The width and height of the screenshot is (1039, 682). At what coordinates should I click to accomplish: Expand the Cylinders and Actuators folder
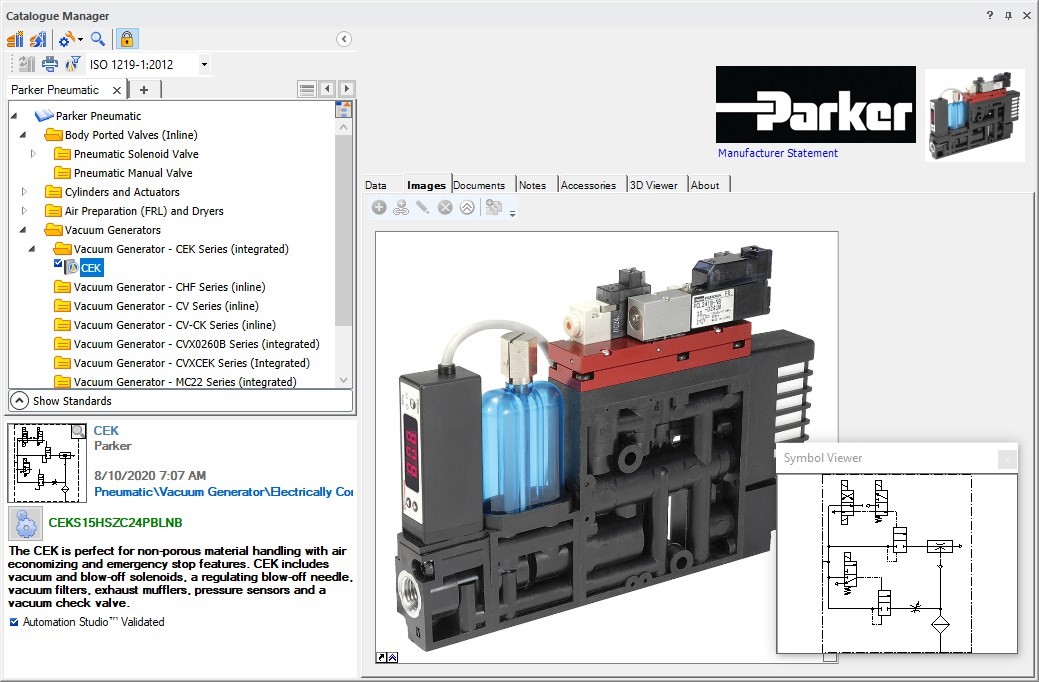pos(24,192)
